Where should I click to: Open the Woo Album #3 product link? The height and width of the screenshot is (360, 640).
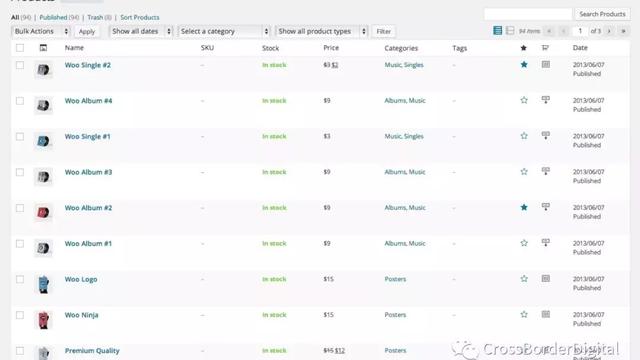88,172
